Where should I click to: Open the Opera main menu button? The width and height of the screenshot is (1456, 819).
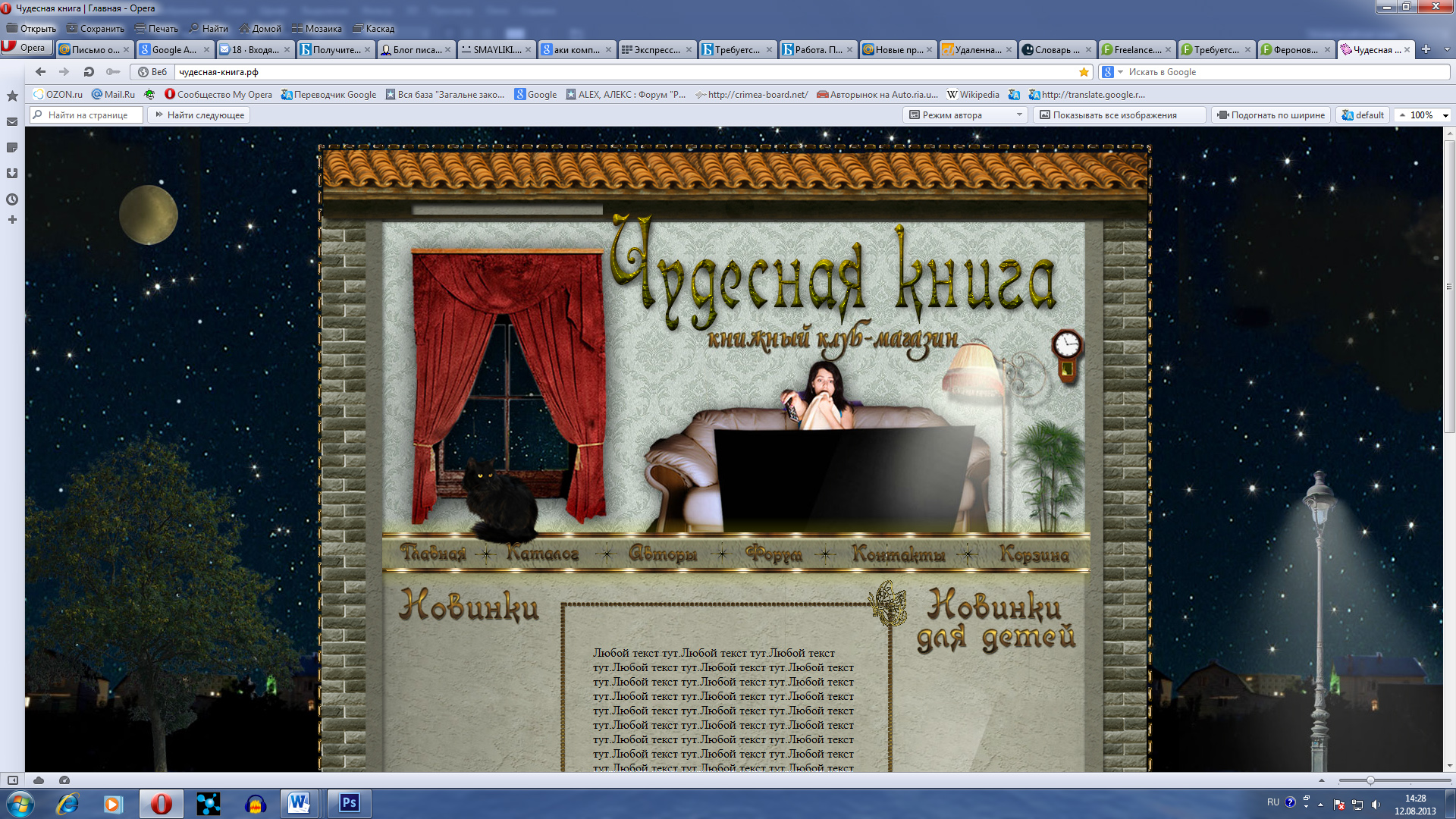tap(27, 48)
